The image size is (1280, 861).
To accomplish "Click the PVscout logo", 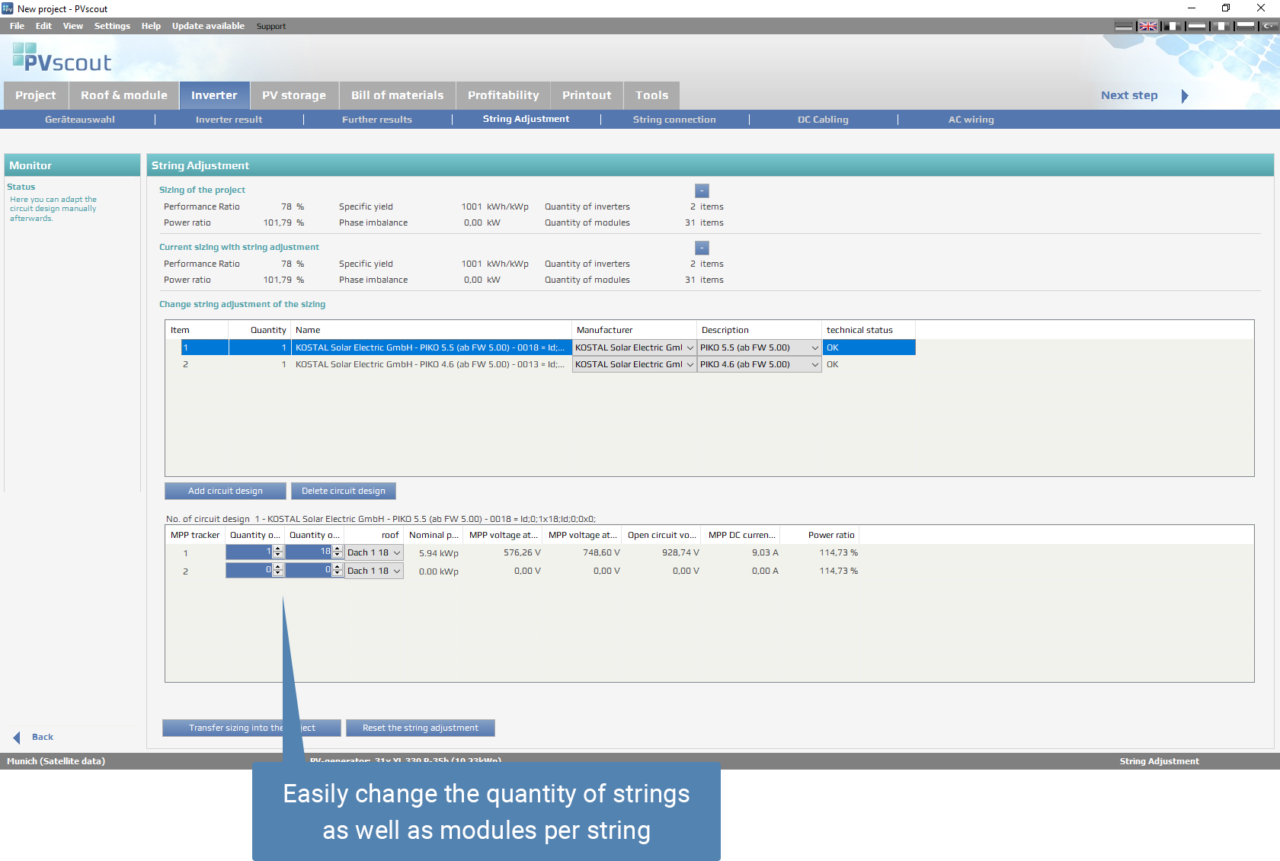I will tap(62, 57).
